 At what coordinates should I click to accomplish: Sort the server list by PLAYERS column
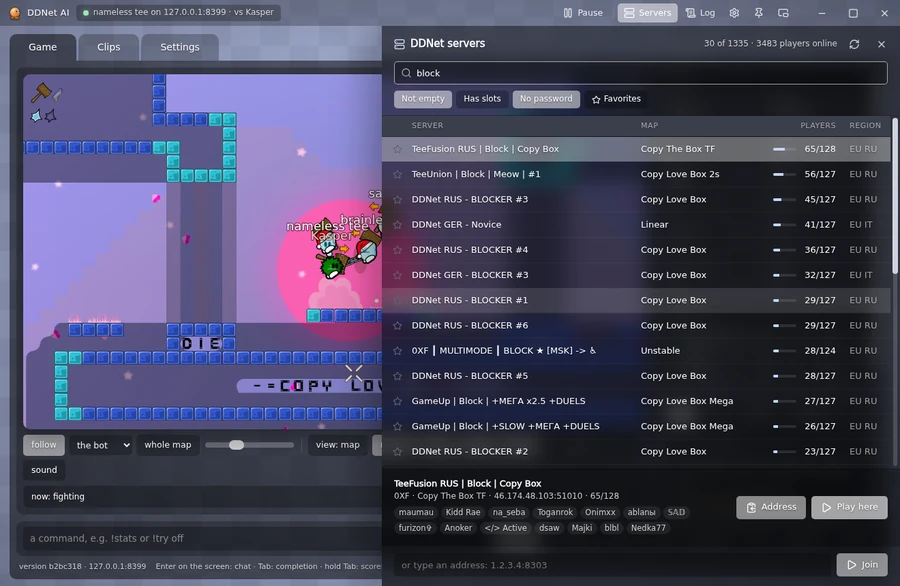818,125
